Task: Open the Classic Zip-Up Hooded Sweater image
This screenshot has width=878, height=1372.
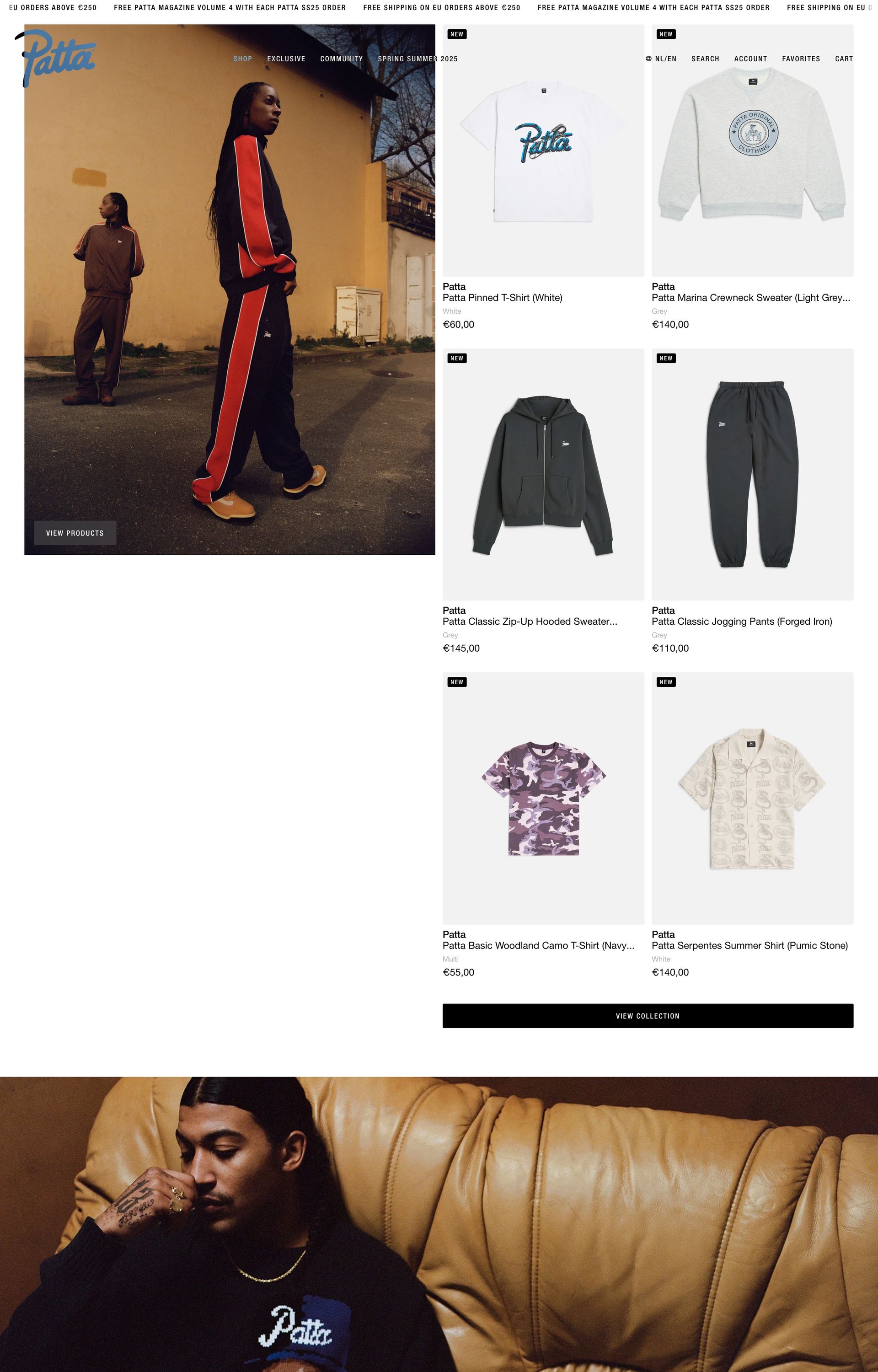Action: pos(543,474)
